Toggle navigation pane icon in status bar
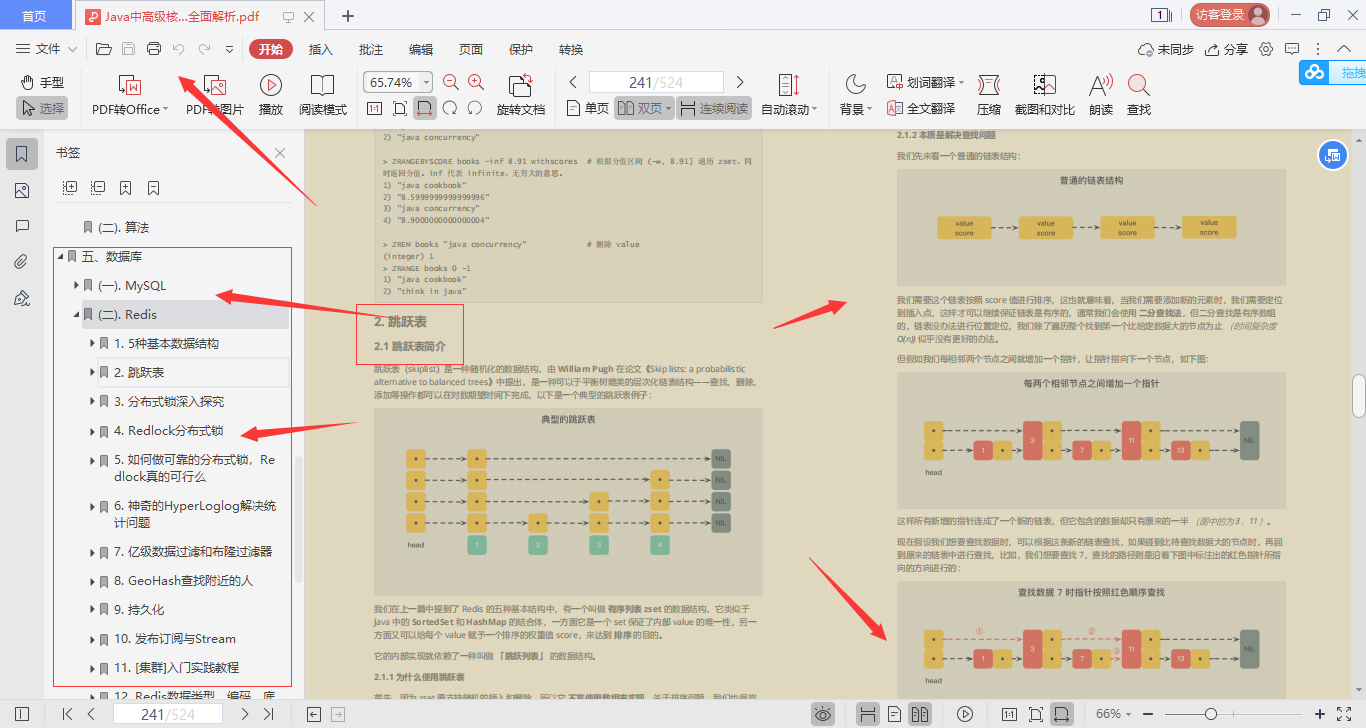The width and height of the screenshot is (1366, 728). point(22,714)
